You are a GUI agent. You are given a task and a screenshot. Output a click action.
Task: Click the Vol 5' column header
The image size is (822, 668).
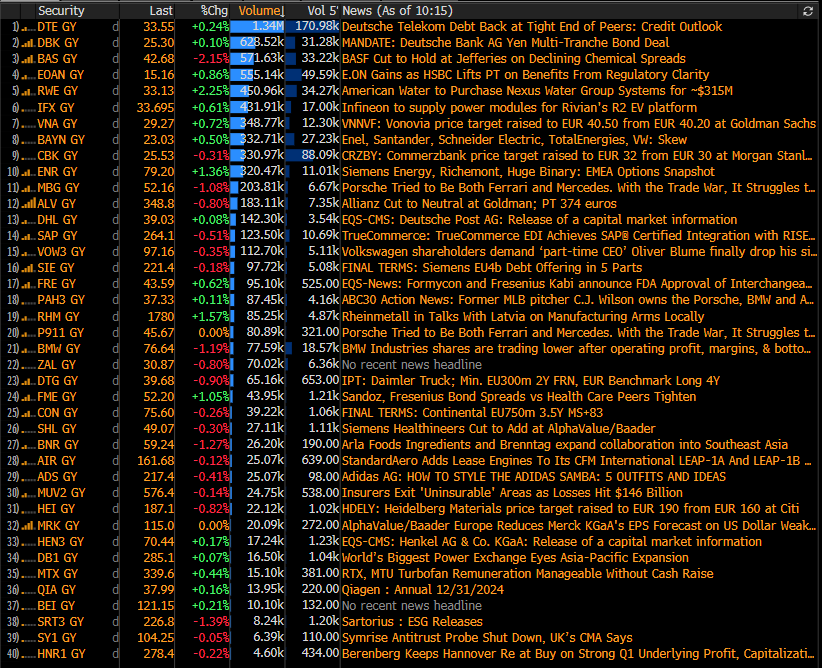(323, 10)
